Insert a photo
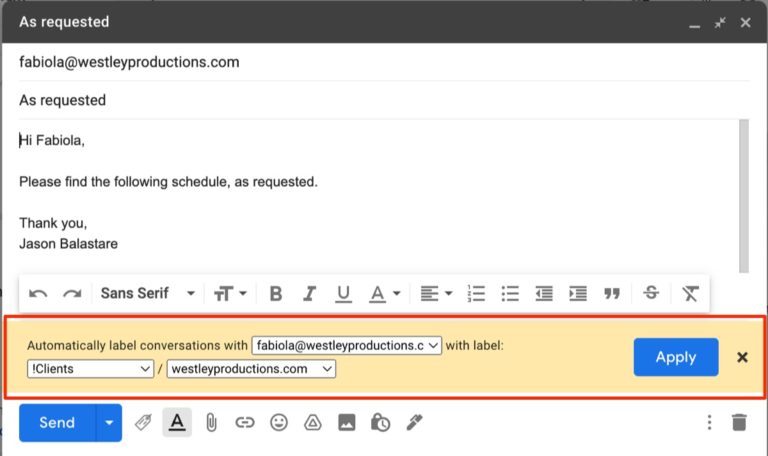Screen dimensions: 768x456 pos(347,422)
